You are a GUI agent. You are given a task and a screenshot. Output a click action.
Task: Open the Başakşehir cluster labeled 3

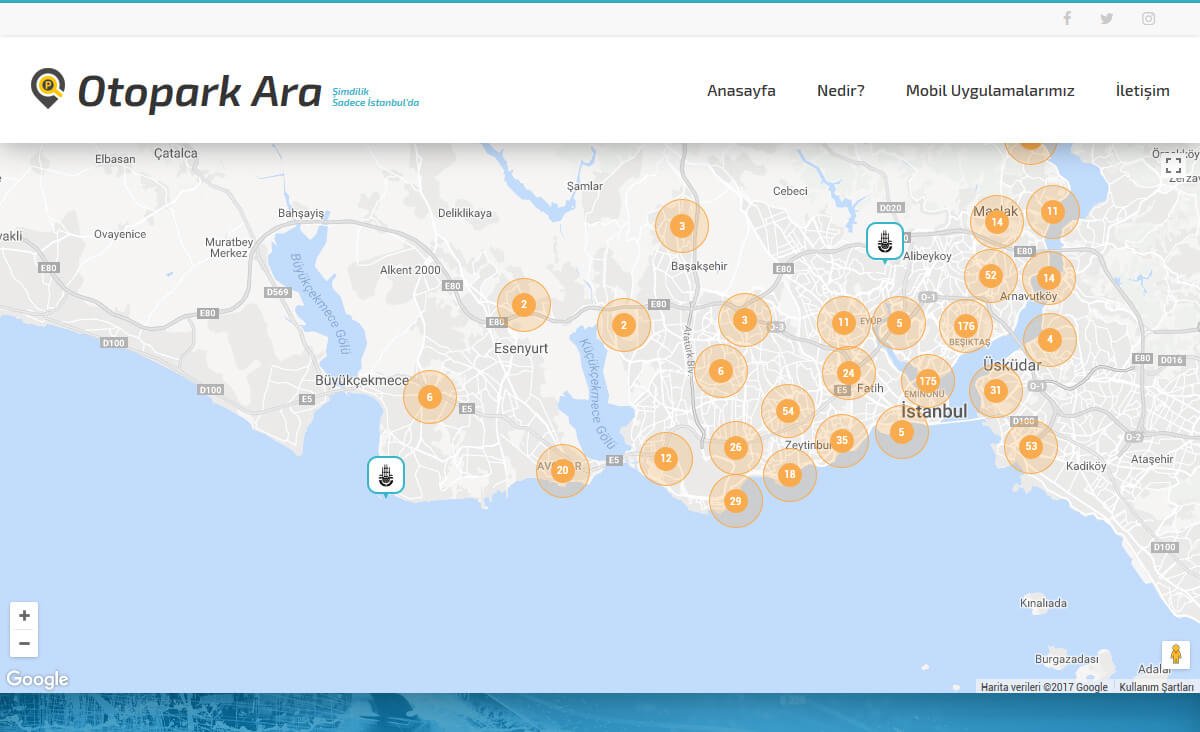(x=682, y=226)
